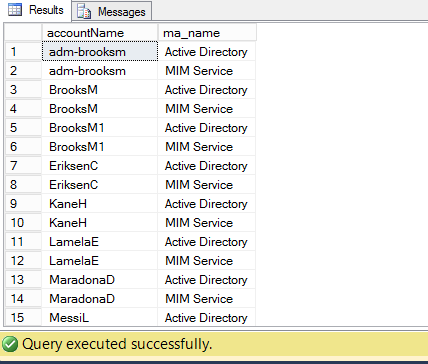
Task: Click the KaneH cell in row 10
Action: (100, 223)
